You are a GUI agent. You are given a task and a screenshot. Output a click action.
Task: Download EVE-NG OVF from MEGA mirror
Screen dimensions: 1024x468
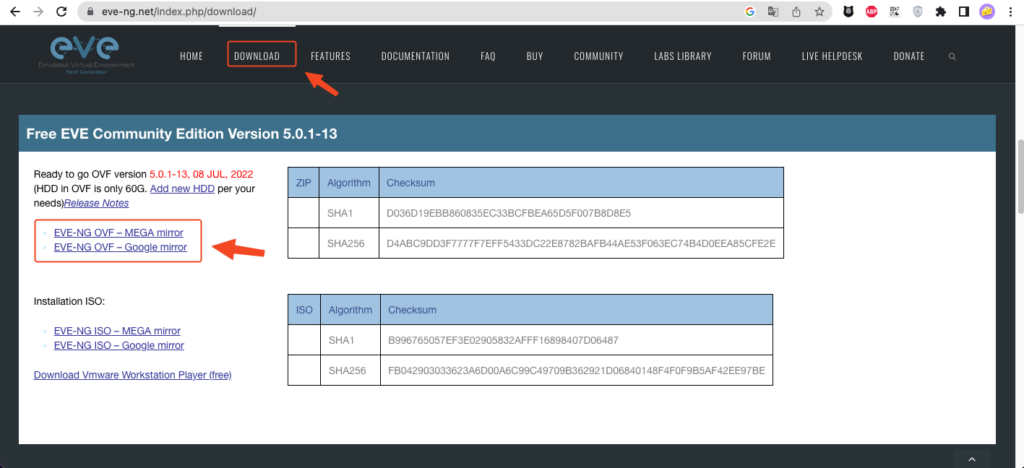[118, 232]
